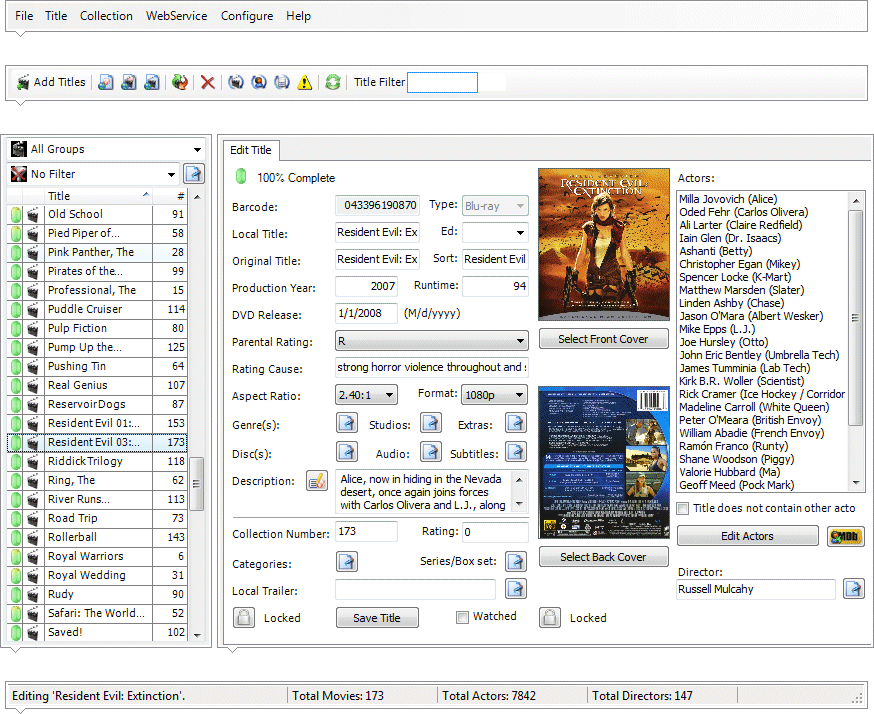Open the WebService menu

click(176, 15)
